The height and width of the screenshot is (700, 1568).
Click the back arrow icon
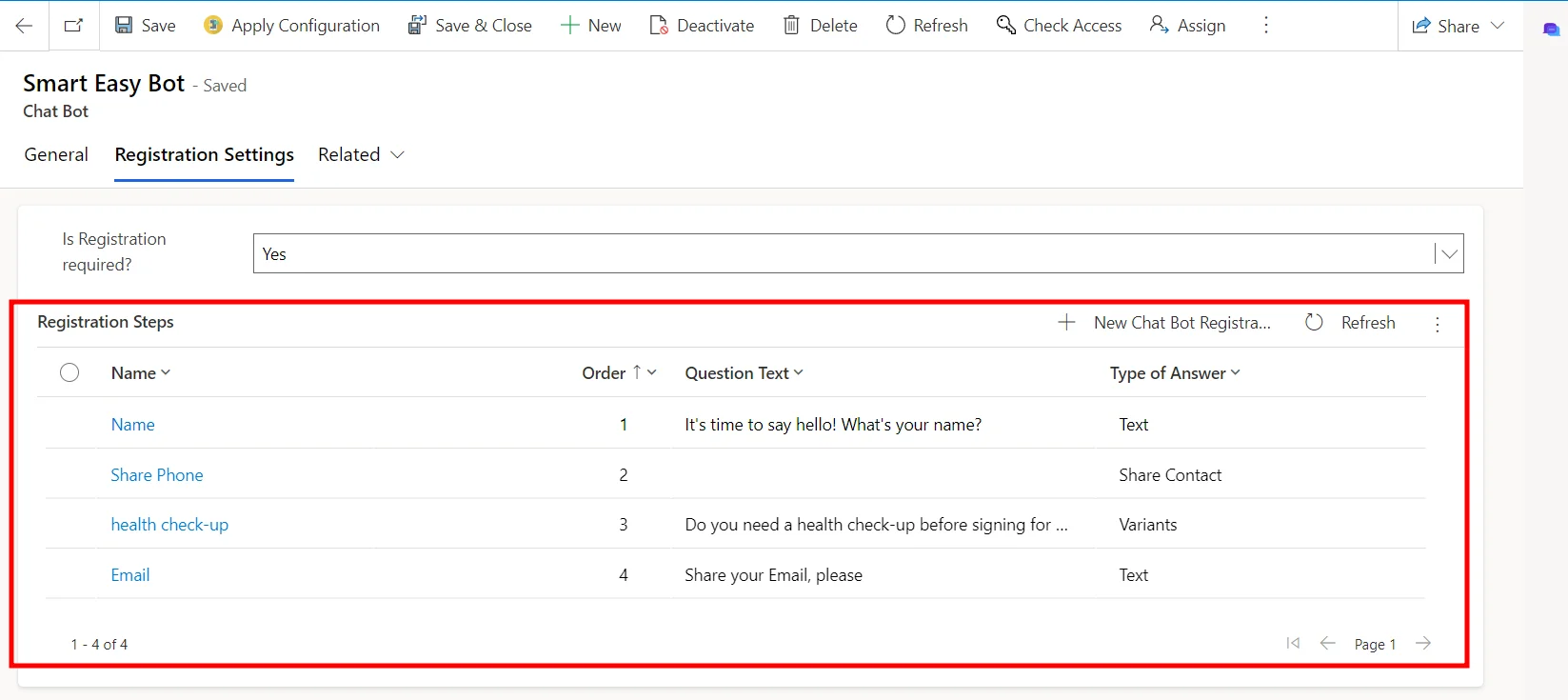click(24, 26)
